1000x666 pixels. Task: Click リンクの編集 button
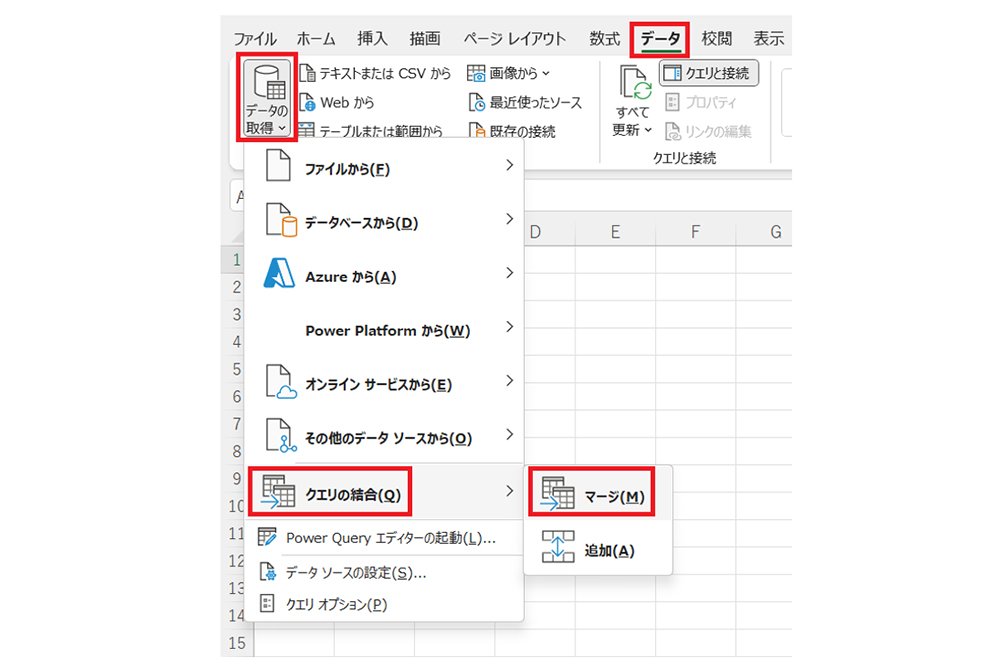(x=708, y=131)
